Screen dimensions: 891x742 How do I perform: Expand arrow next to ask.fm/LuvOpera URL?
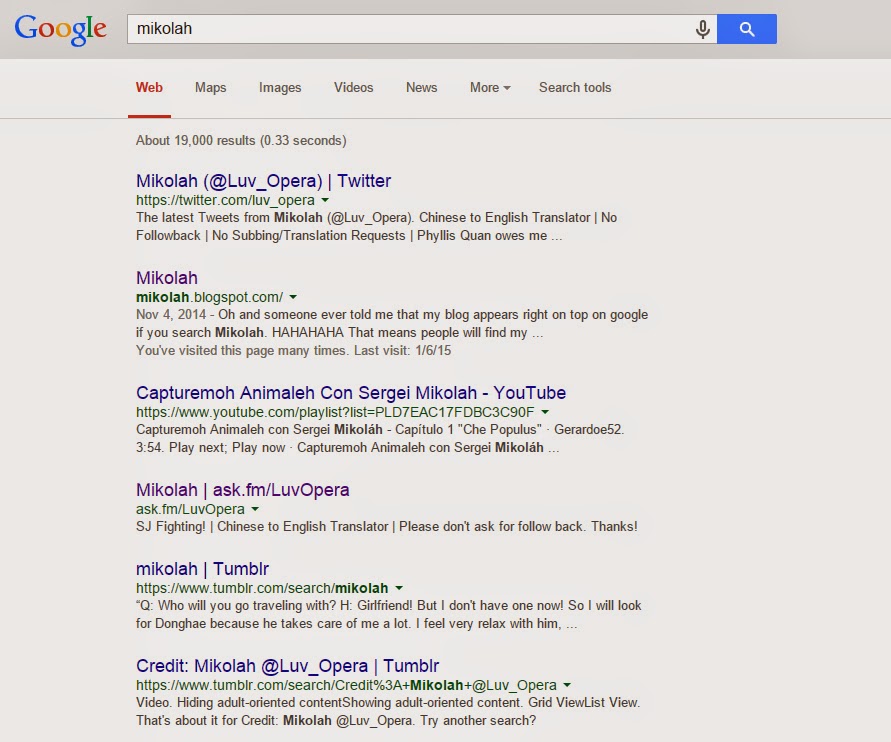pos(255,509)
